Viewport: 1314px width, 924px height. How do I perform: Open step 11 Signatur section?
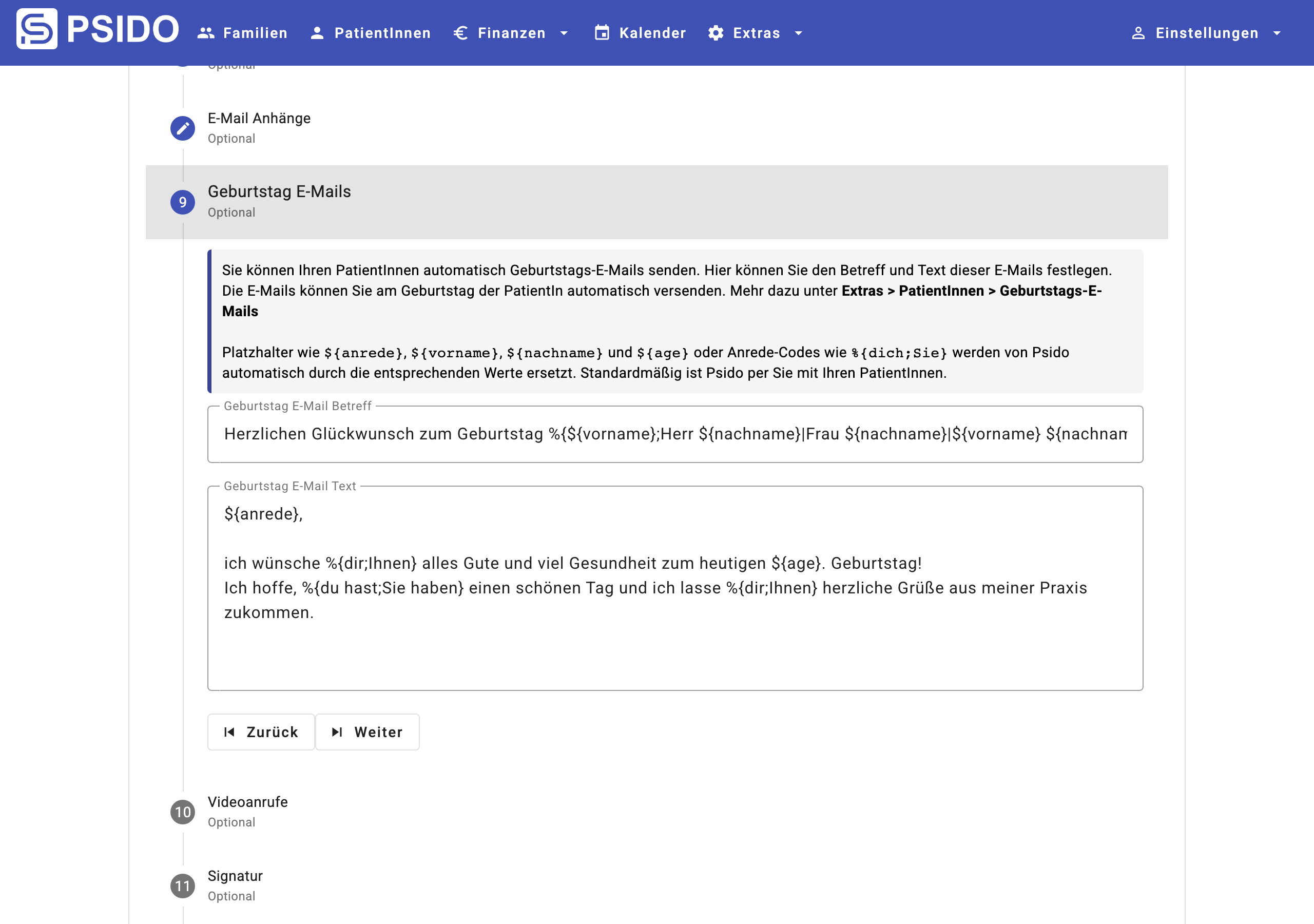pyautogui.click(x=235, y=876)
